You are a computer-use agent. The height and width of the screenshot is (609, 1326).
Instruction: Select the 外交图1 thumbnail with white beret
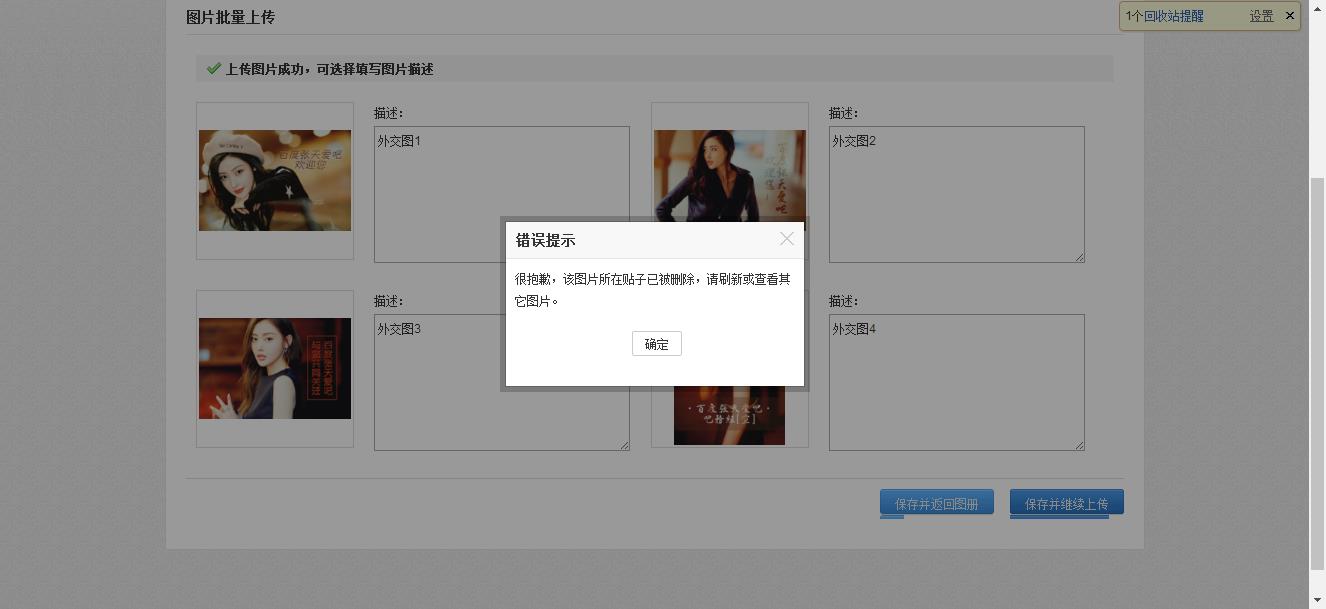(275, 180)
